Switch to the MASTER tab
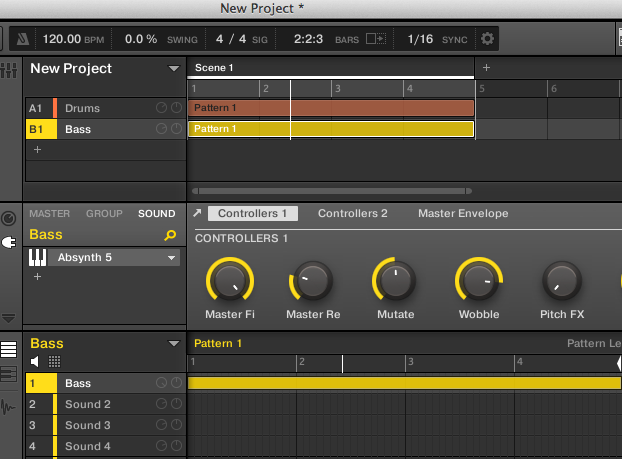 [x=50, y=213]
